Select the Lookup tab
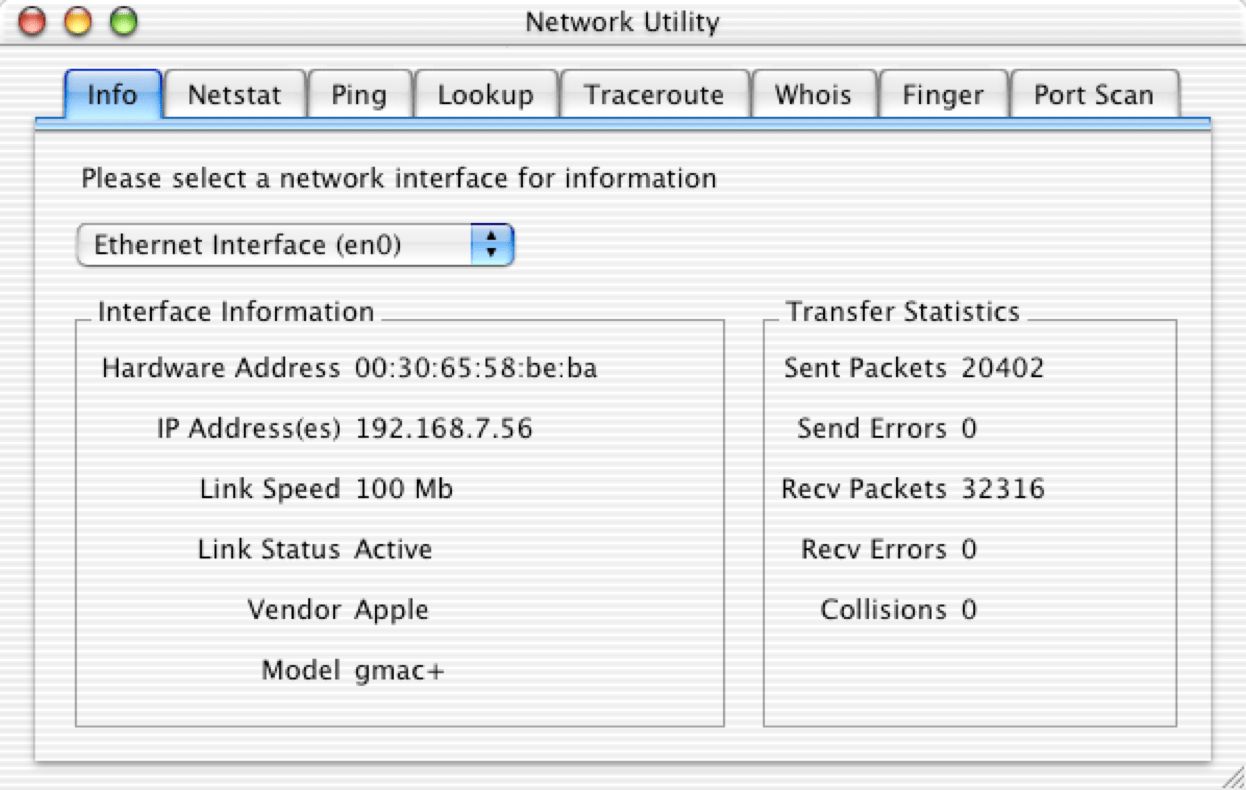1246x790 pixels. point(485,95)
